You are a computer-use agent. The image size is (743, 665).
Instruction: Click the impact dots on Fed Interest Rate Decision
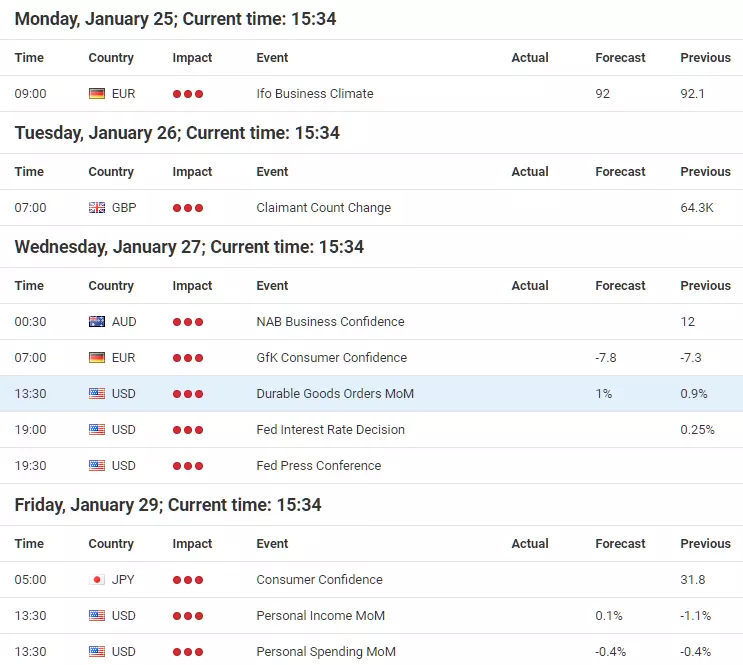pyautogui.click(x=188, y=430)
